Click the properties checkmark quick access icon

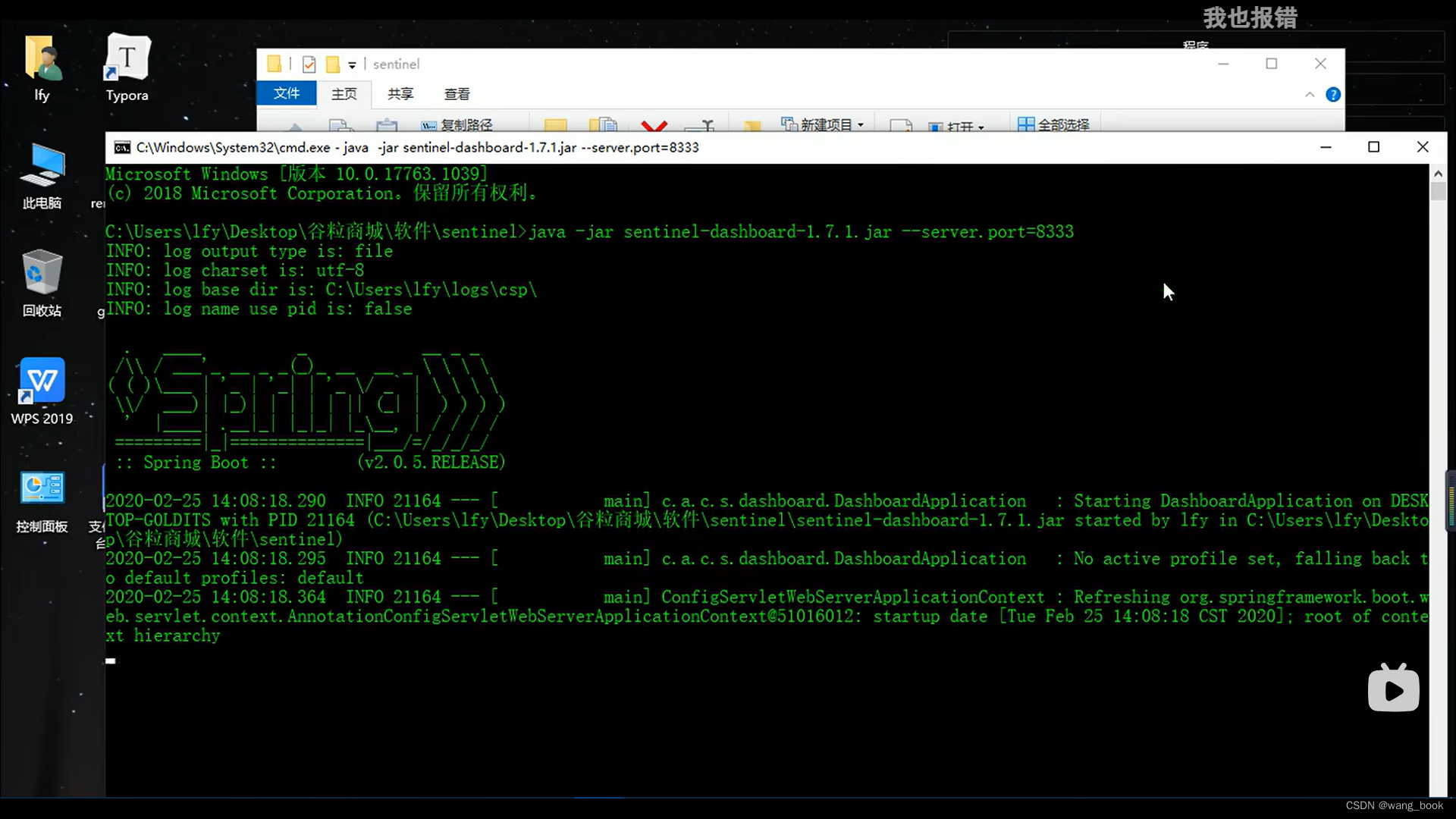click(x=309, y=64)
